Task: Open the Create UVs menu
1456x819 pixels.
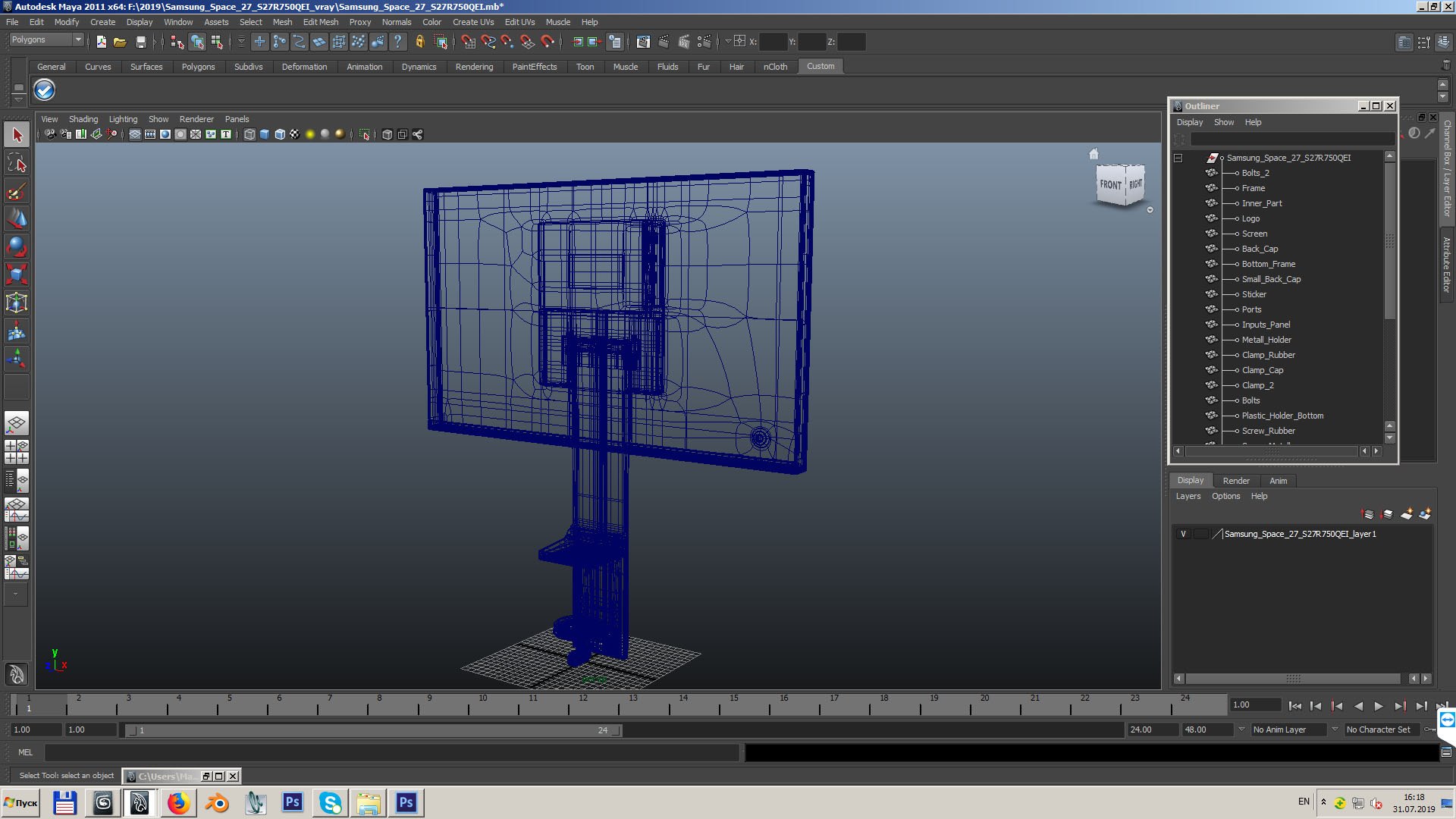Action: (x=472, y=22)
